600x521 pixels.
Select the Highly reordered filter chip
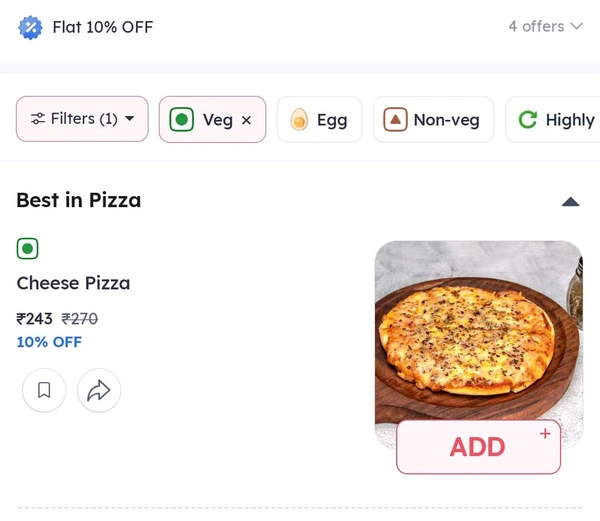(x=555, y=120)
